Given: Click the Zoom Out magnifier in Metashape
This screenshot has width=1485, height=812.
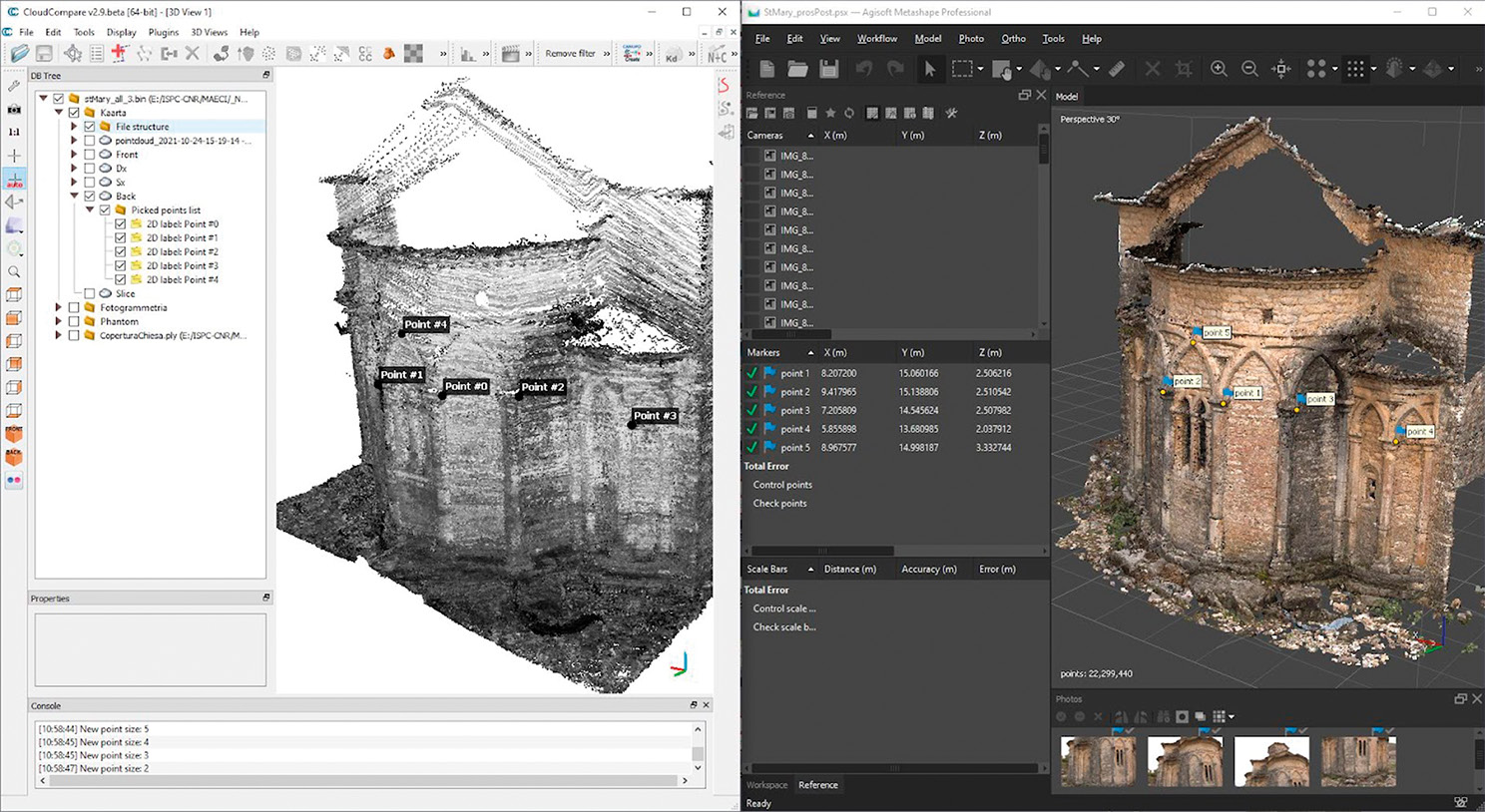Looking at the screenshot, I should [1249, 69].
